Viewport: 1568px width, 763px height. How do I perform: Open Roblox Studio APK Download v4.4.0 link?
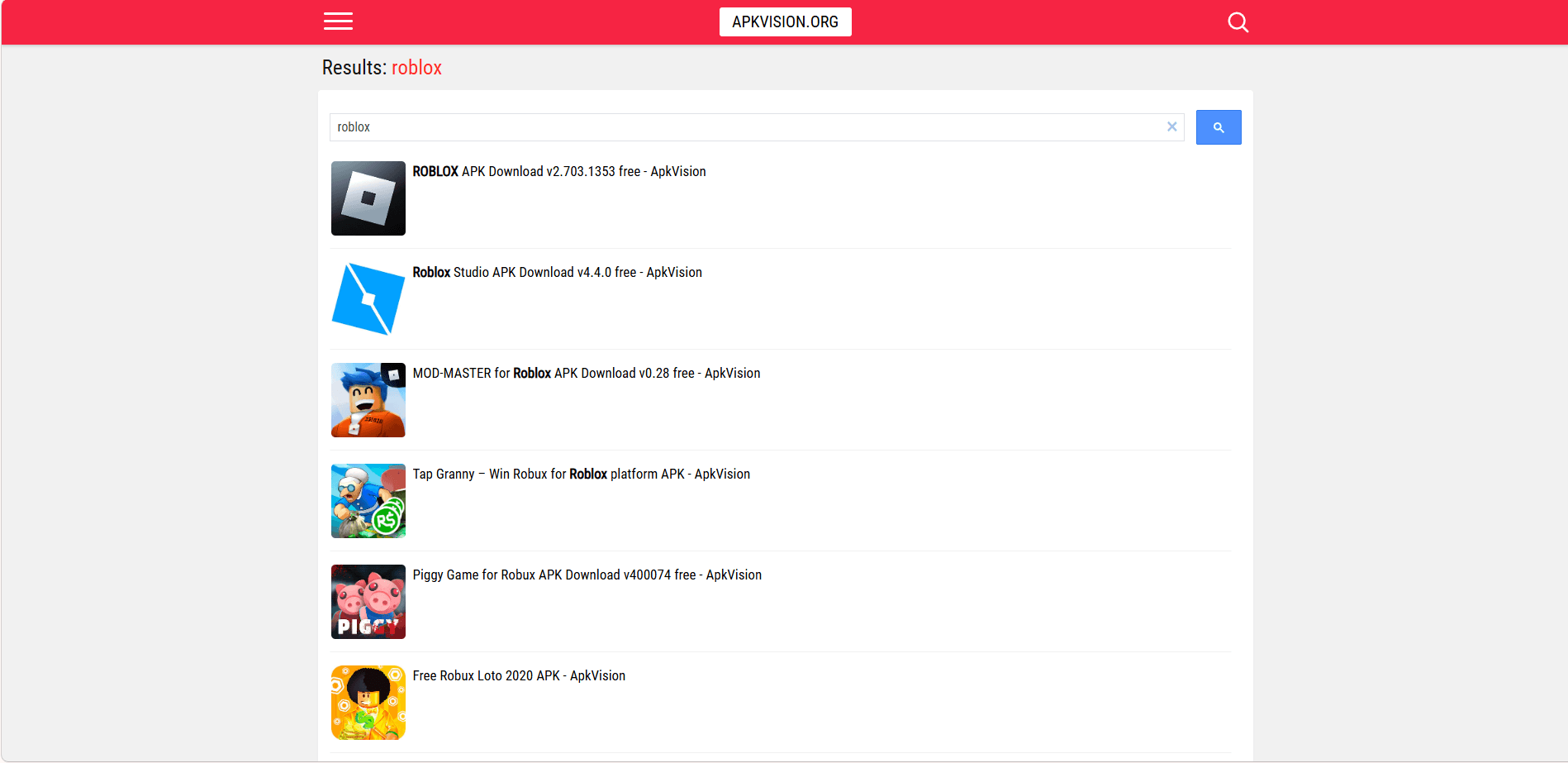557,273
